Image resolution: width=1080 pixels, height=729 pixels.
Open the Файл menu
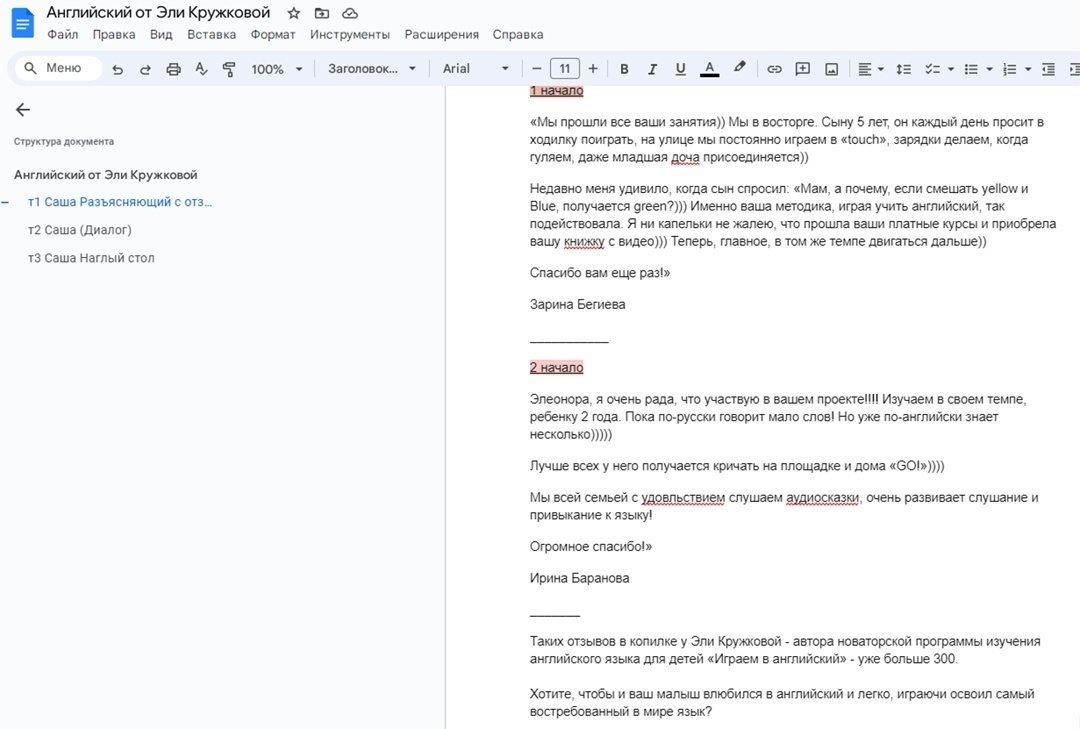click(x=63, y=34)
